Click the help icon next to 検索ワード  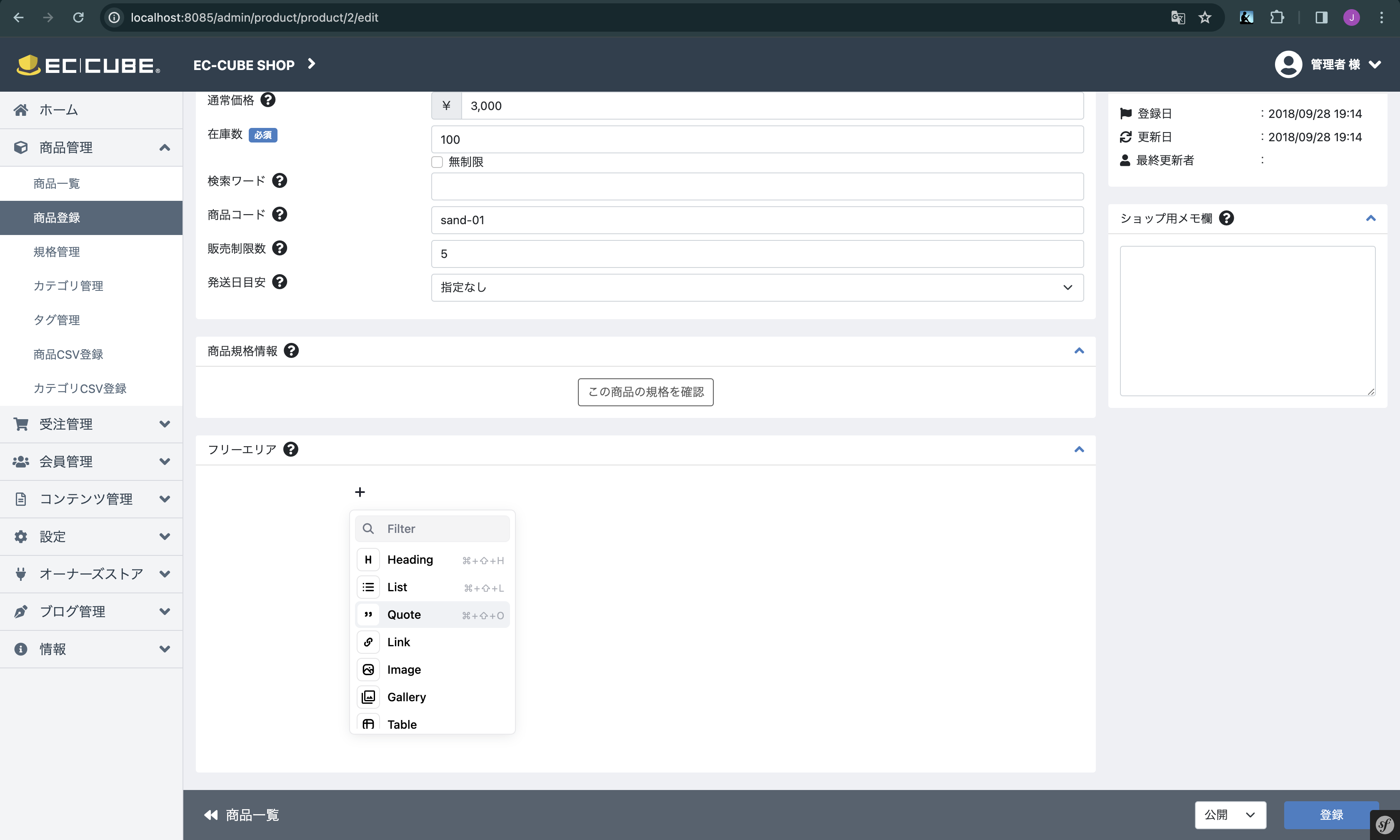[280, 180]
